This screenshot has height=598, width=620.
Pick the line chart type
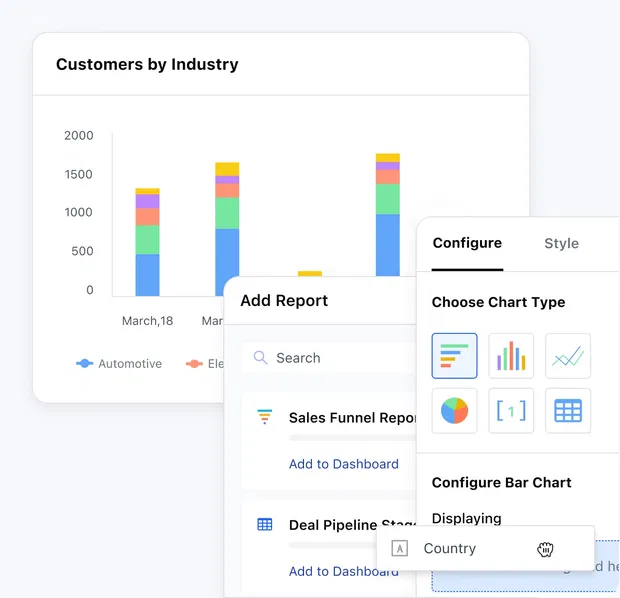[568, 356]
